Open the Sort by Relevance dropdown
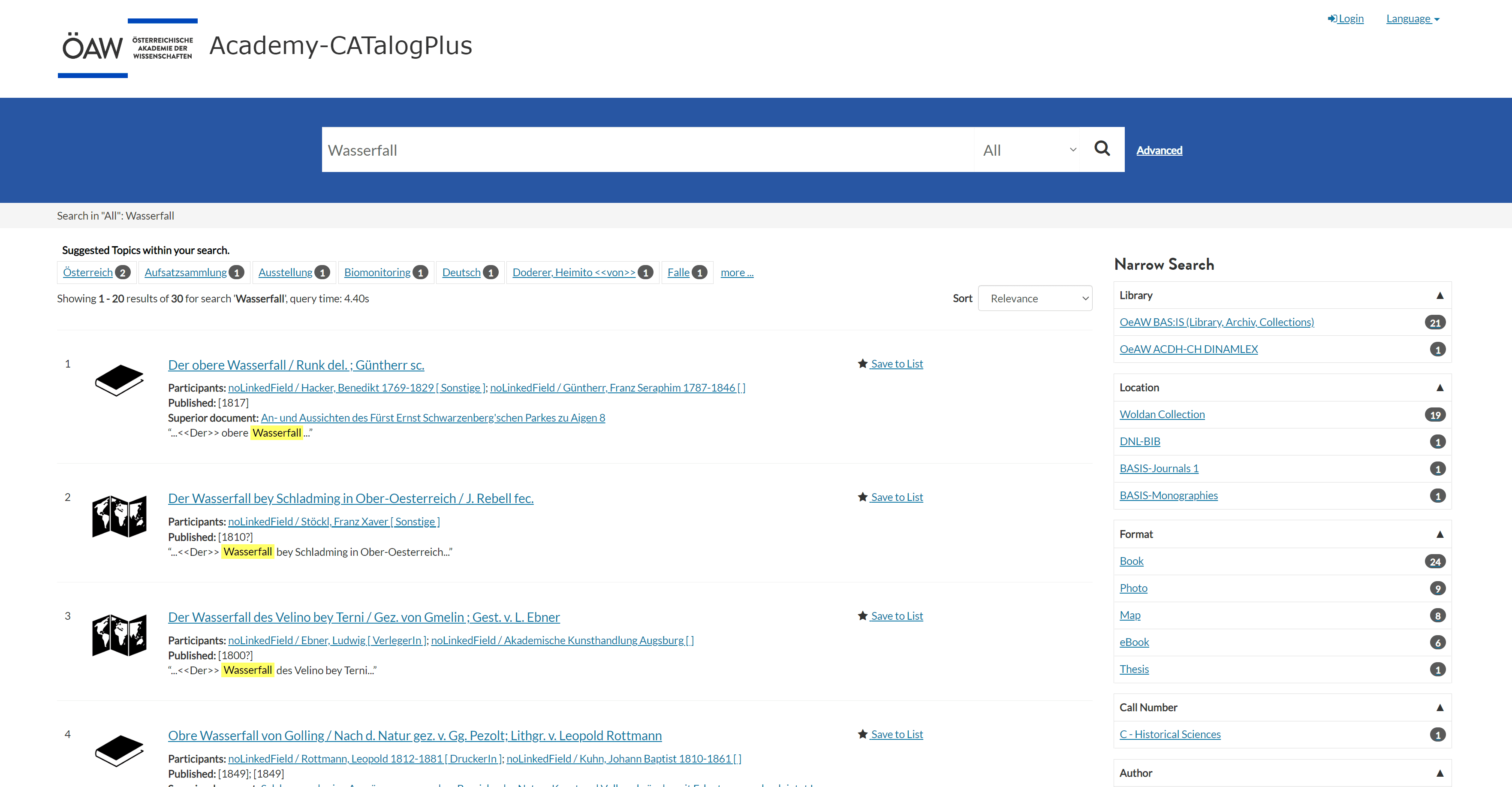 coord(1034,298)
